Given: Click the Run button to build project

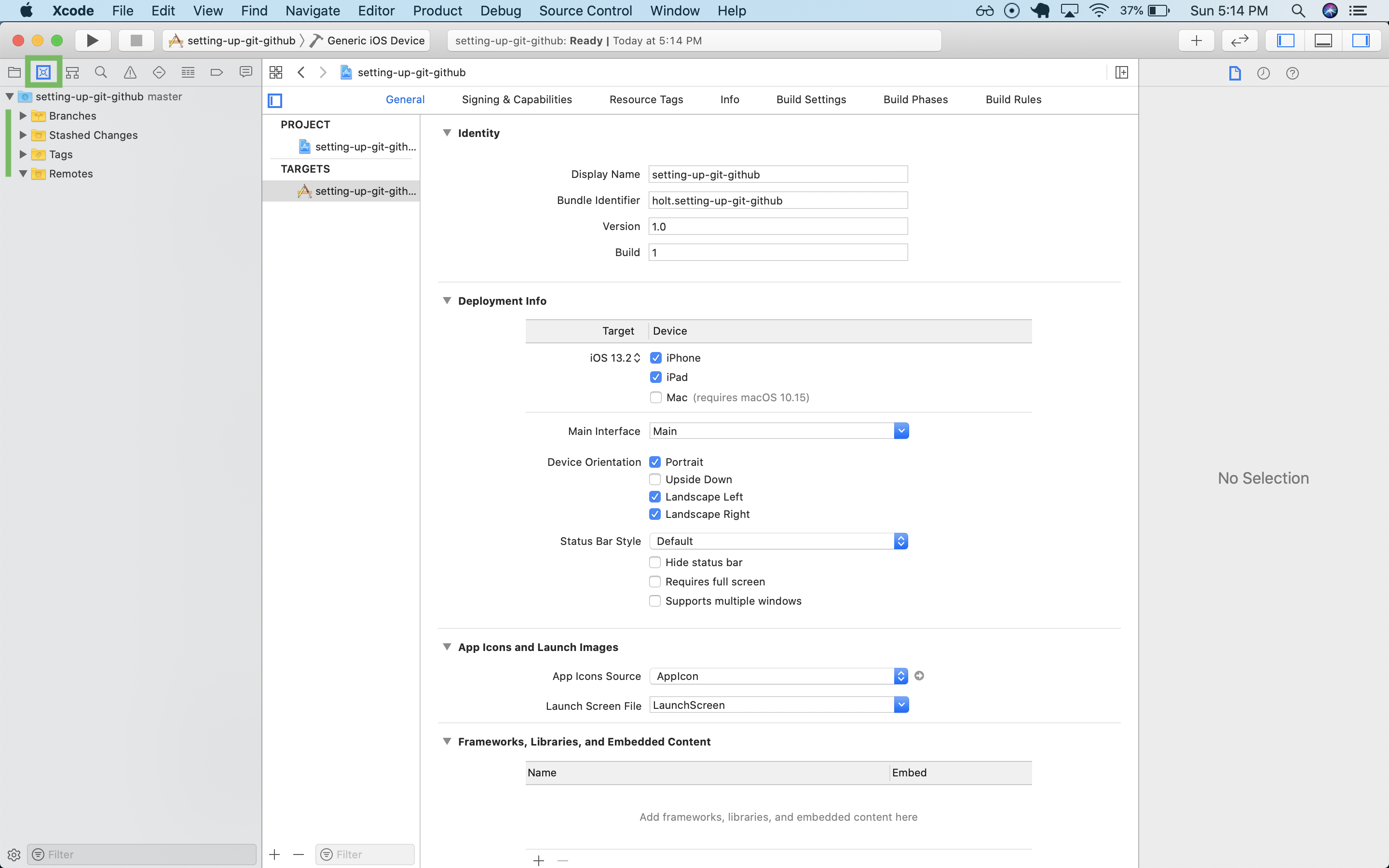Looking at the screenshot, I should 92,40.
